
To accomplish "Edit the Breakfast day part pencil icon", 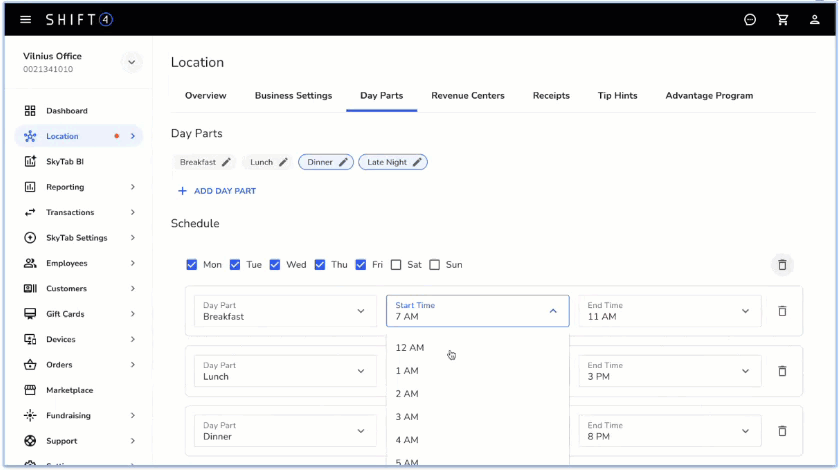I will coord(226,162).
